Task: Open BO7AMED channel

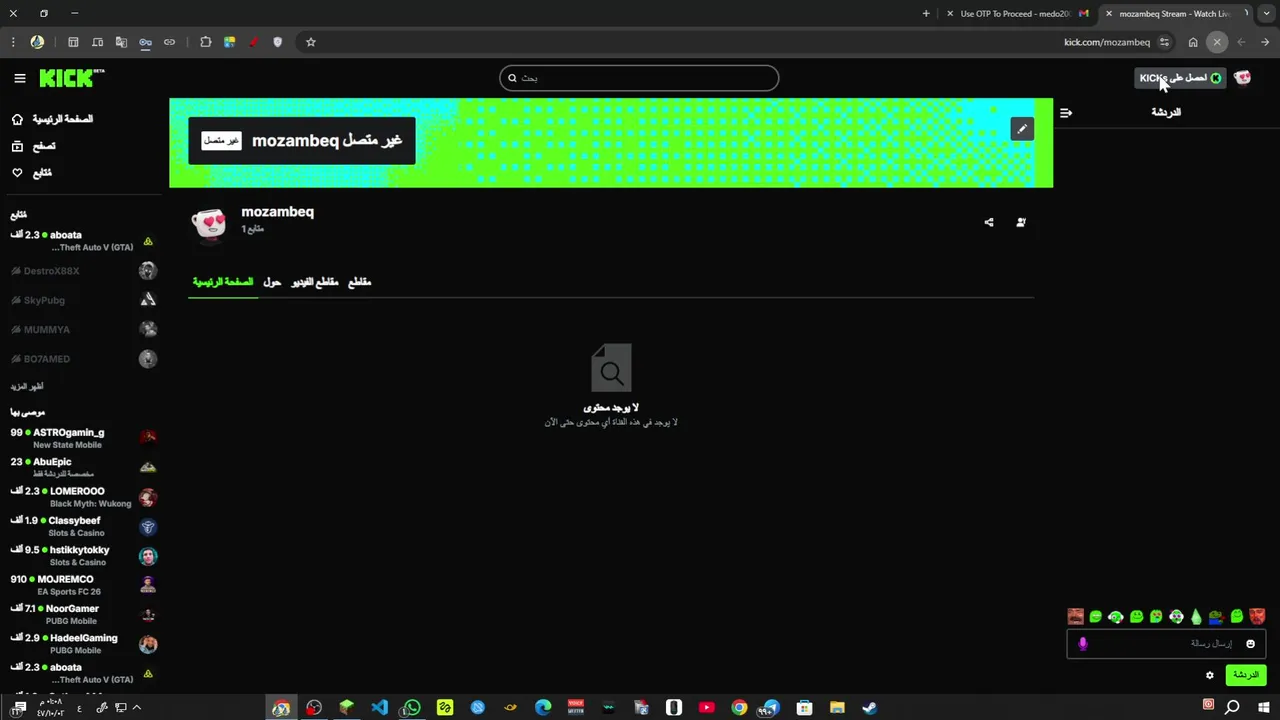Action: click(x=84, y=359)
